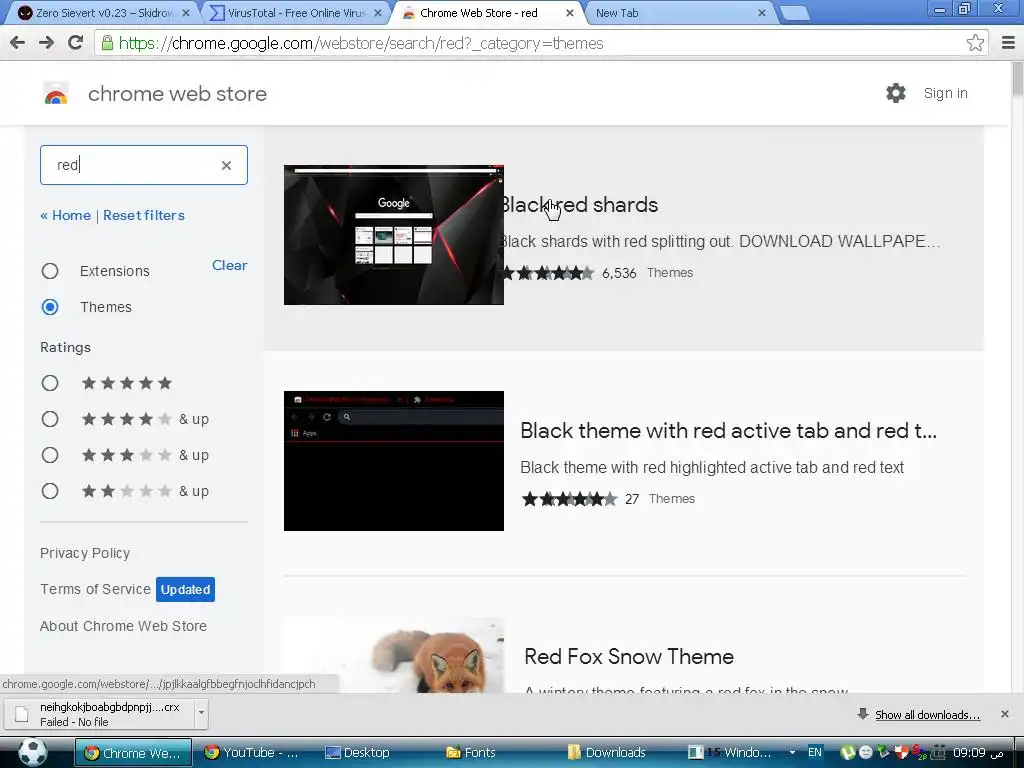
Task: Open Fonts folder from taskbar
Action: pyautogui.click(x=472, y=752)
